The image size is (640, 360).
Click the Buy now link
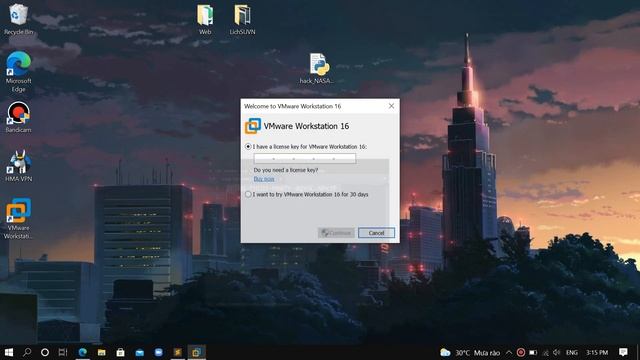point(264,179)
